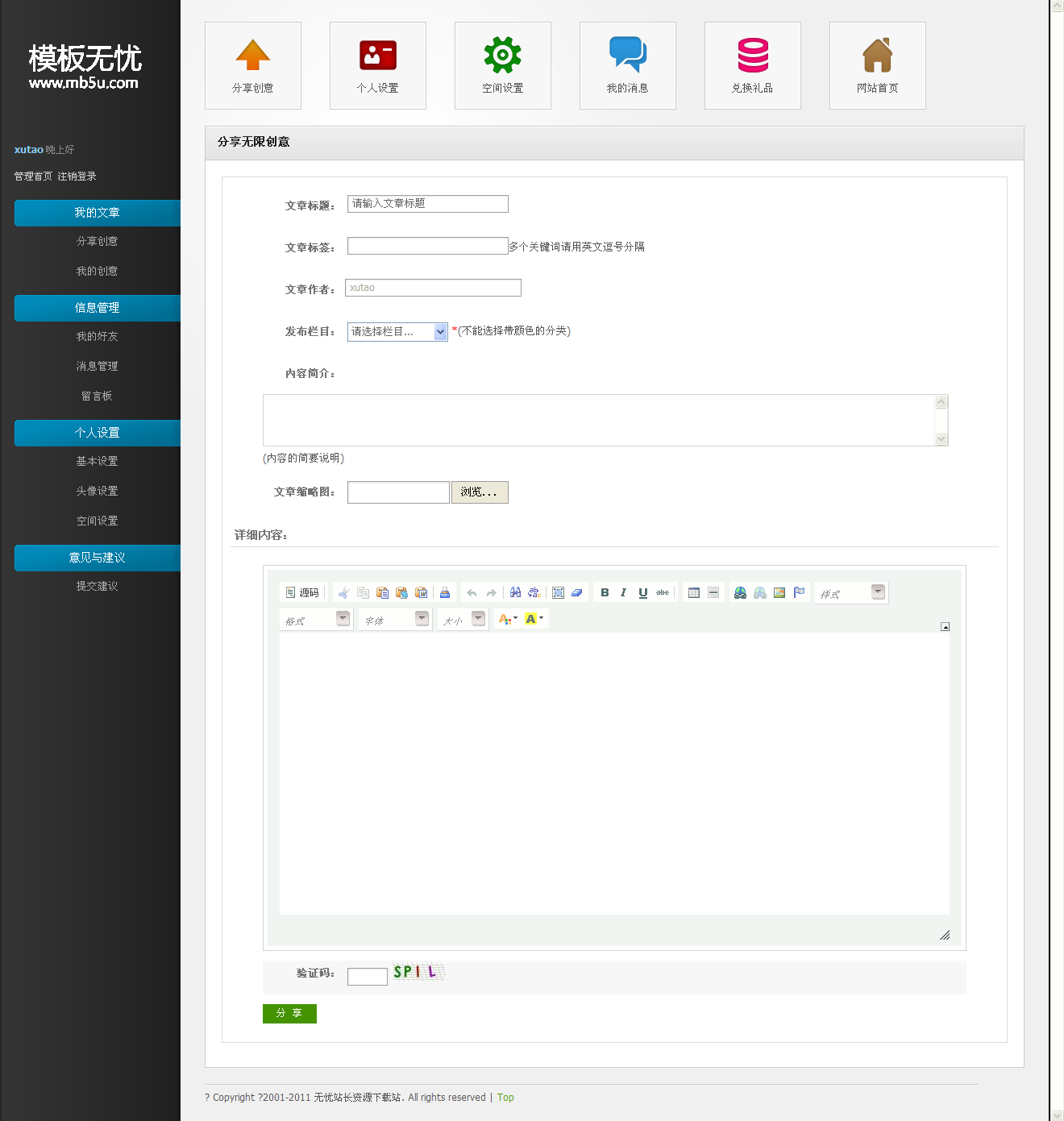This screenshot has height=1121, width=1064.
Task: Click the print icon in the editor
Action: click(x=444, y=592)
